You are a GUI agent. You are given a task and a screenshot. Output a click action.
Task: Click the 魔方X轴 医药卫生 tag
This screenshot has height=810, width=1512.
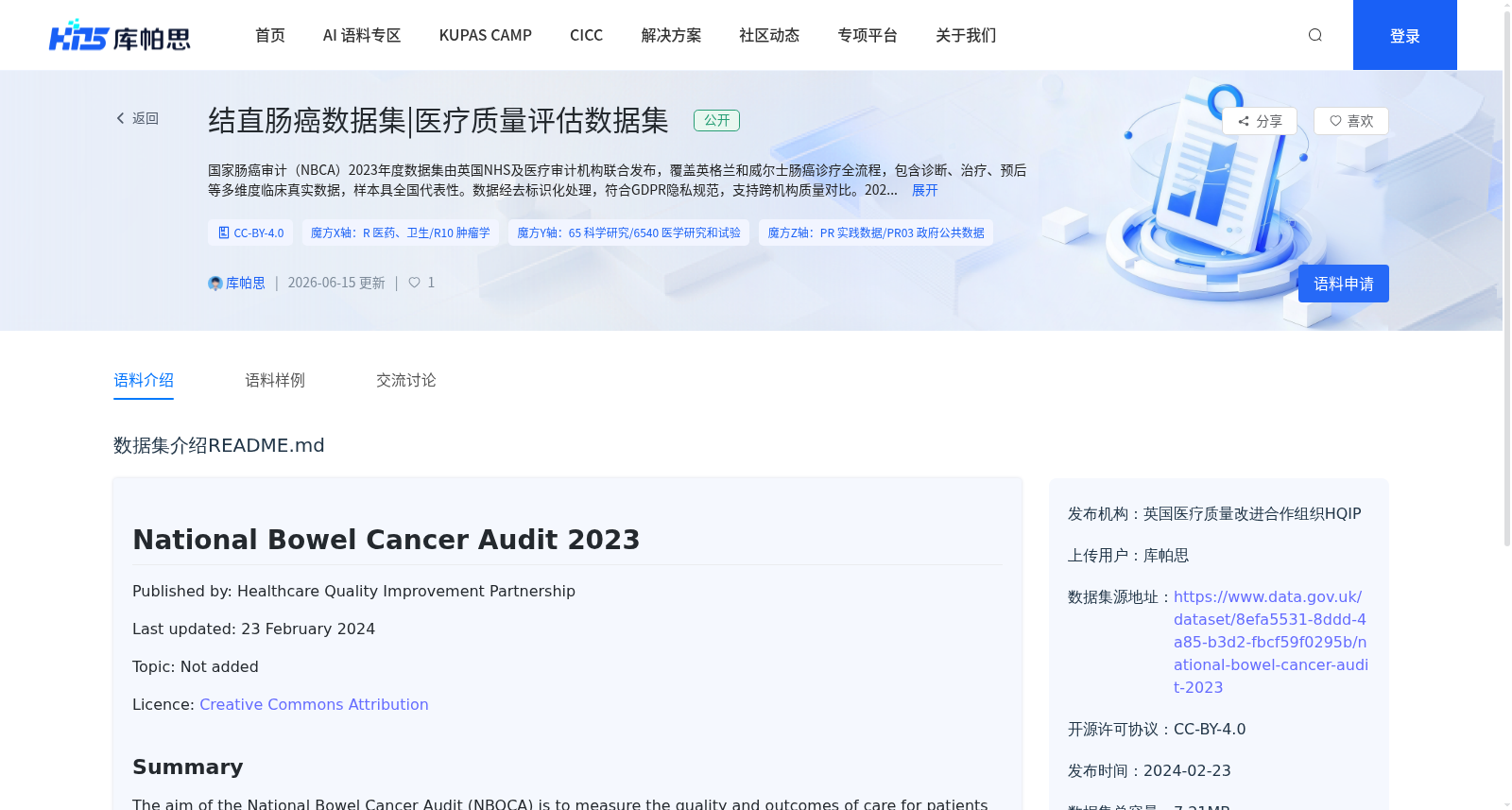(401, 233)
